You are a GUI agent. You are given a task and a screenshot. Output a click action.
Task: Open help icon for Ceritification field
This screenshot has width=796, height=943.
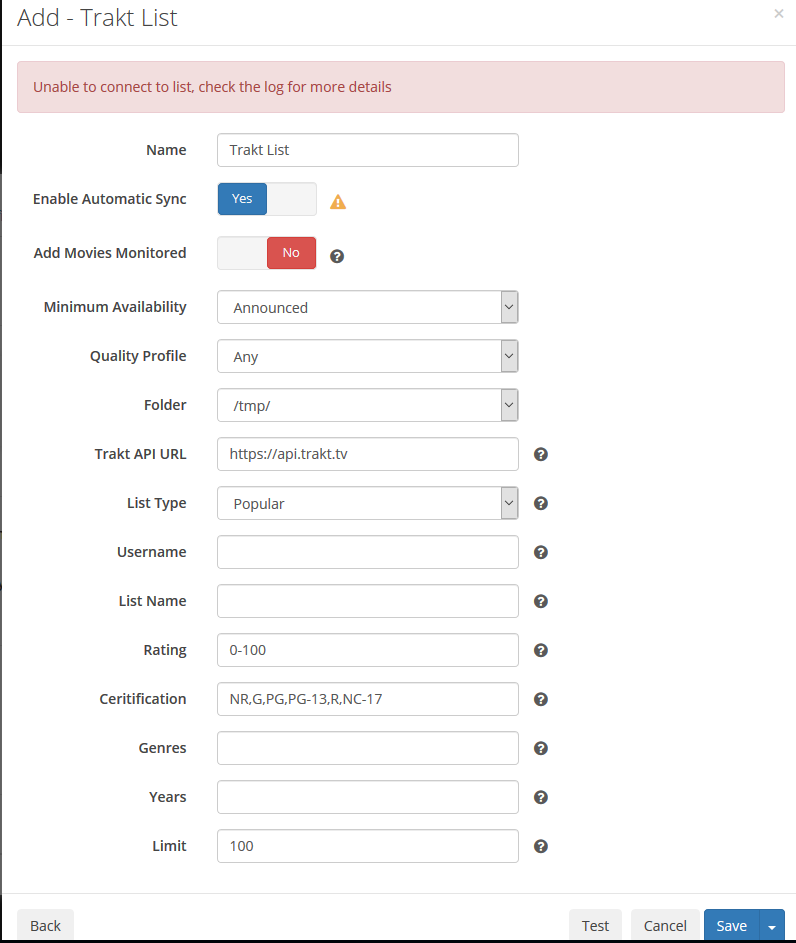click(x=541, y=699)
